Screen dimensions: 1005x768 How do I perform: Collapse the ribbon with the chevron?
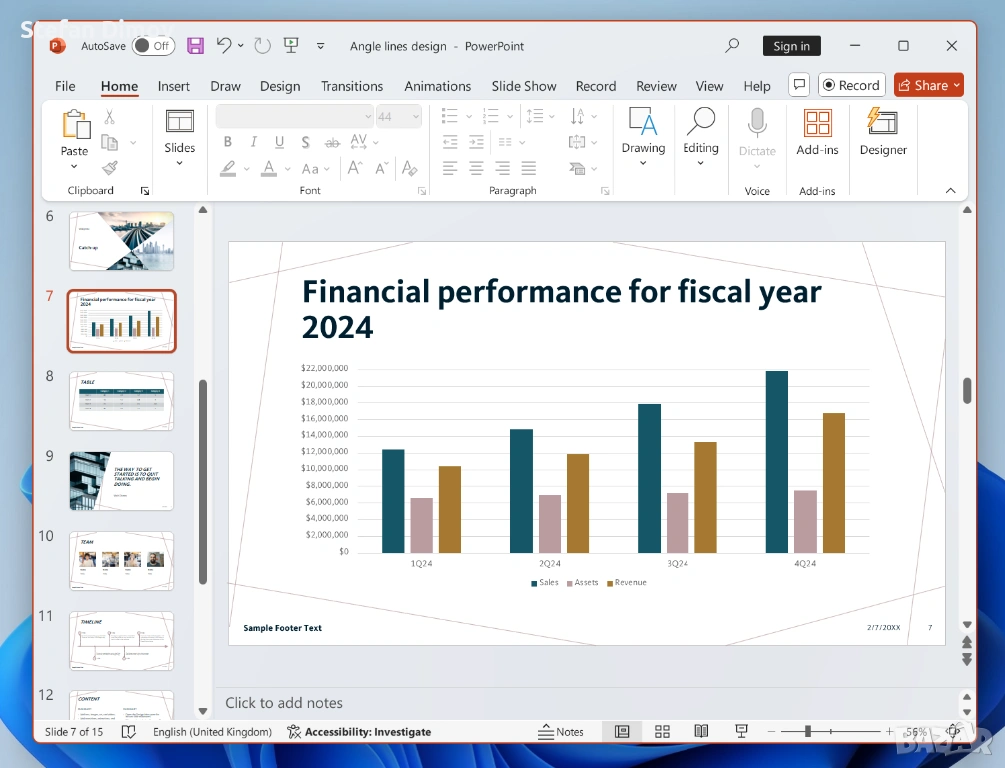[950, 191]
